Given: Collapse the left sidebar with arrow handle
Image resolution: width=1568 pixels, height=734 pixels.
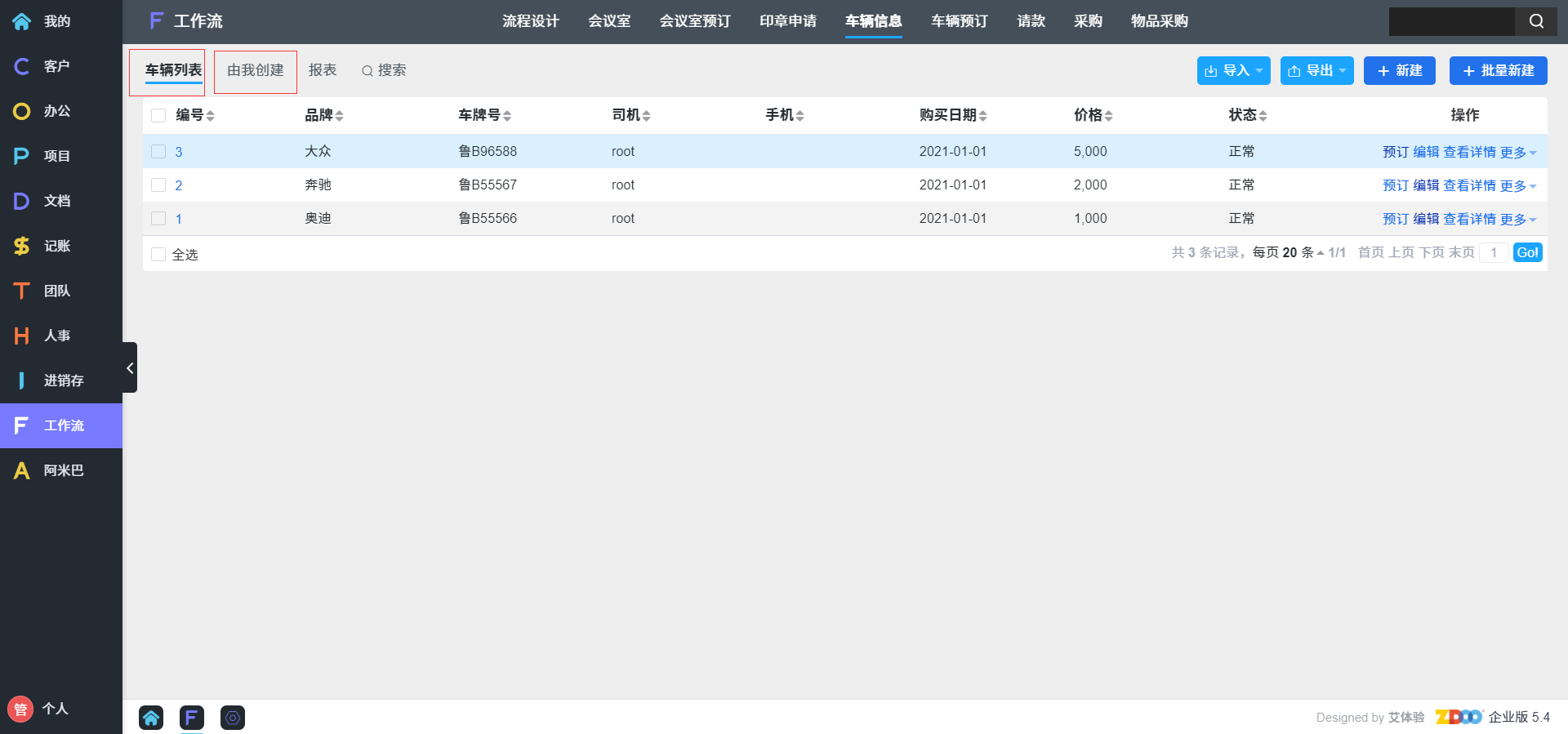Looking at the screenshot, I should click(x=130, y=368).
